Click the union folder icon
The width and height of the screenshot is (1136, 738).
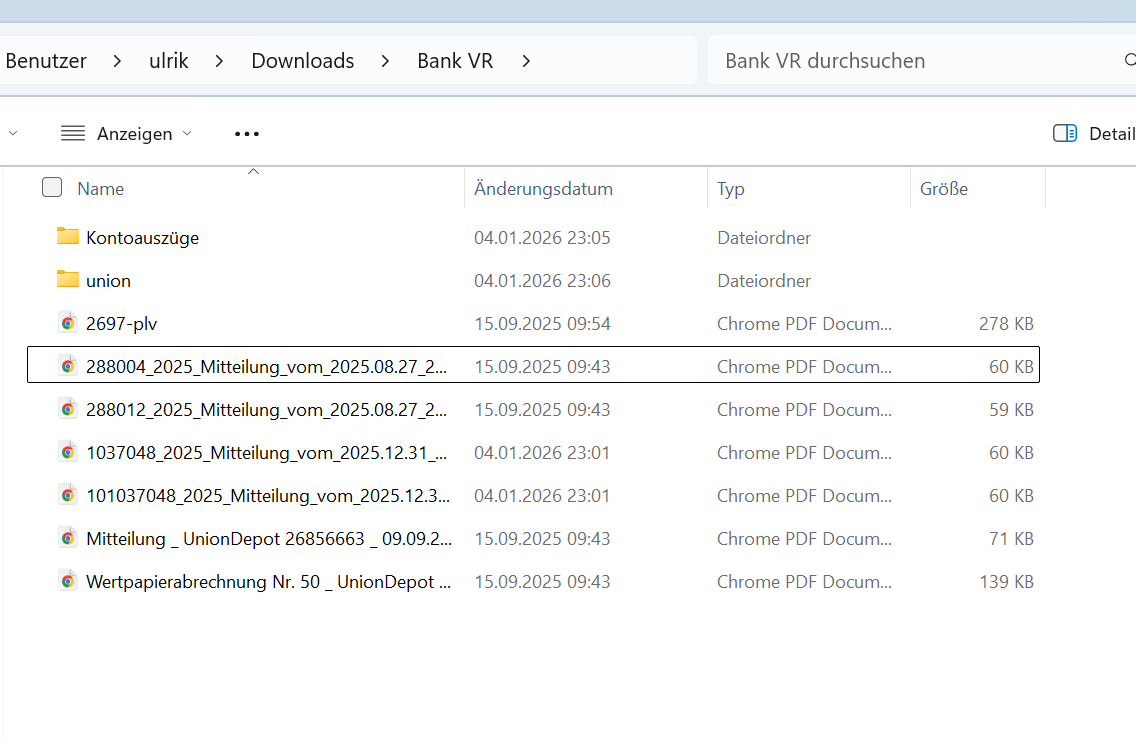(67, 280)
